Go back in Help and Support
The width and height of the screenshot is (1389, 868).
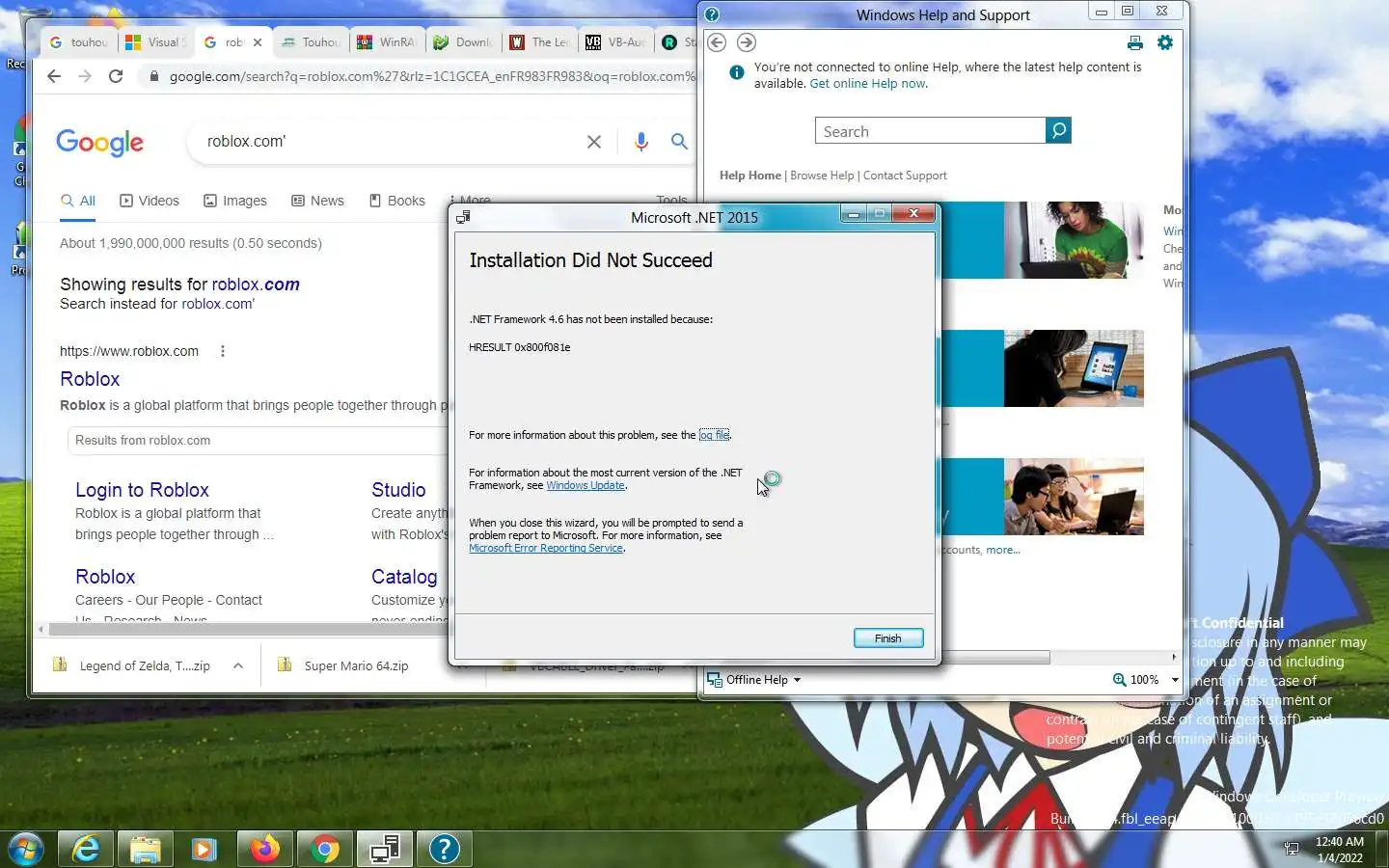coord(717,42)
